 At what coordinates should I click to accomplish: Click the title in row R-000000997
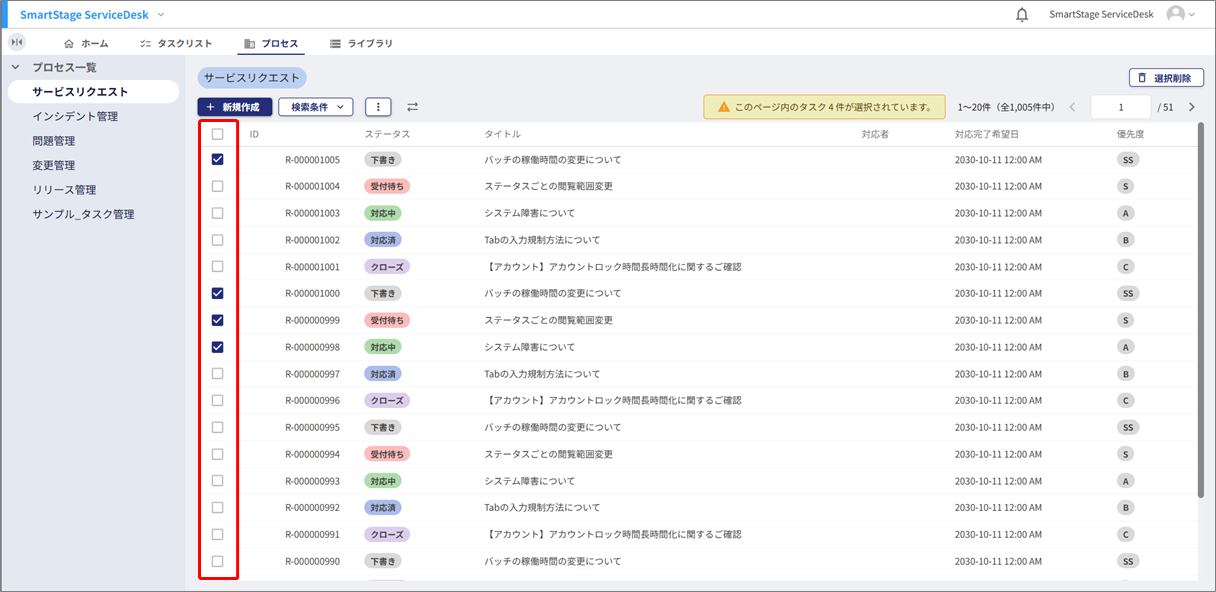[x=543, y=374]
